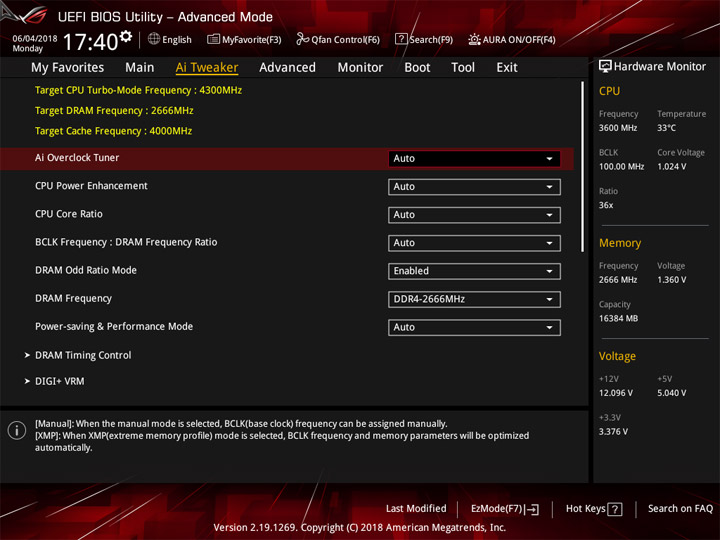Click Target DRAM Frequency : 2666MHz text
This screenshot has width=720, height=540.
pos(114,111)
